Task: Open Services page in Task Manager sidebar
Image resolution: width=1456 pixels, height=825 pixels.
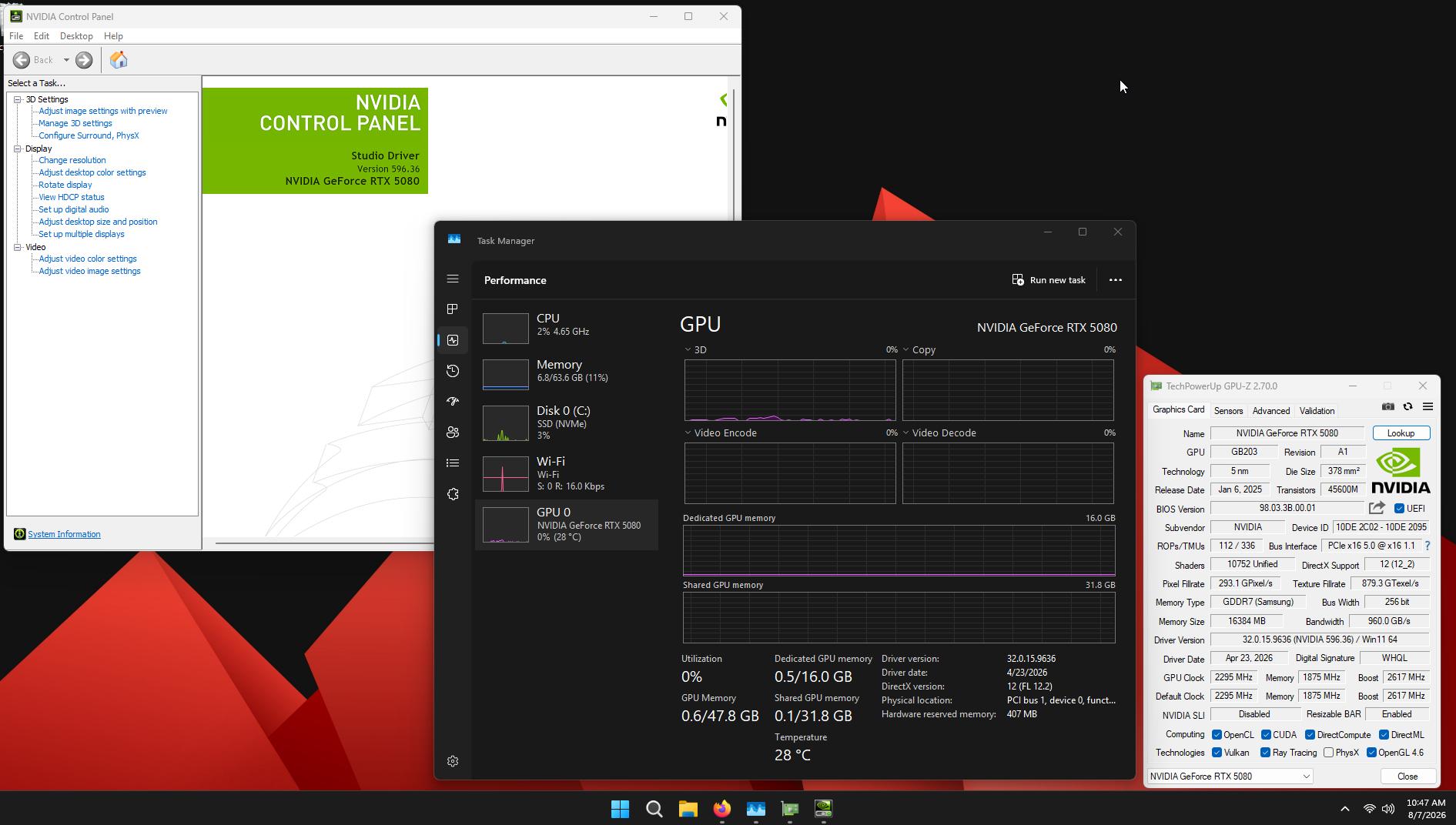Action: point(453,494)
